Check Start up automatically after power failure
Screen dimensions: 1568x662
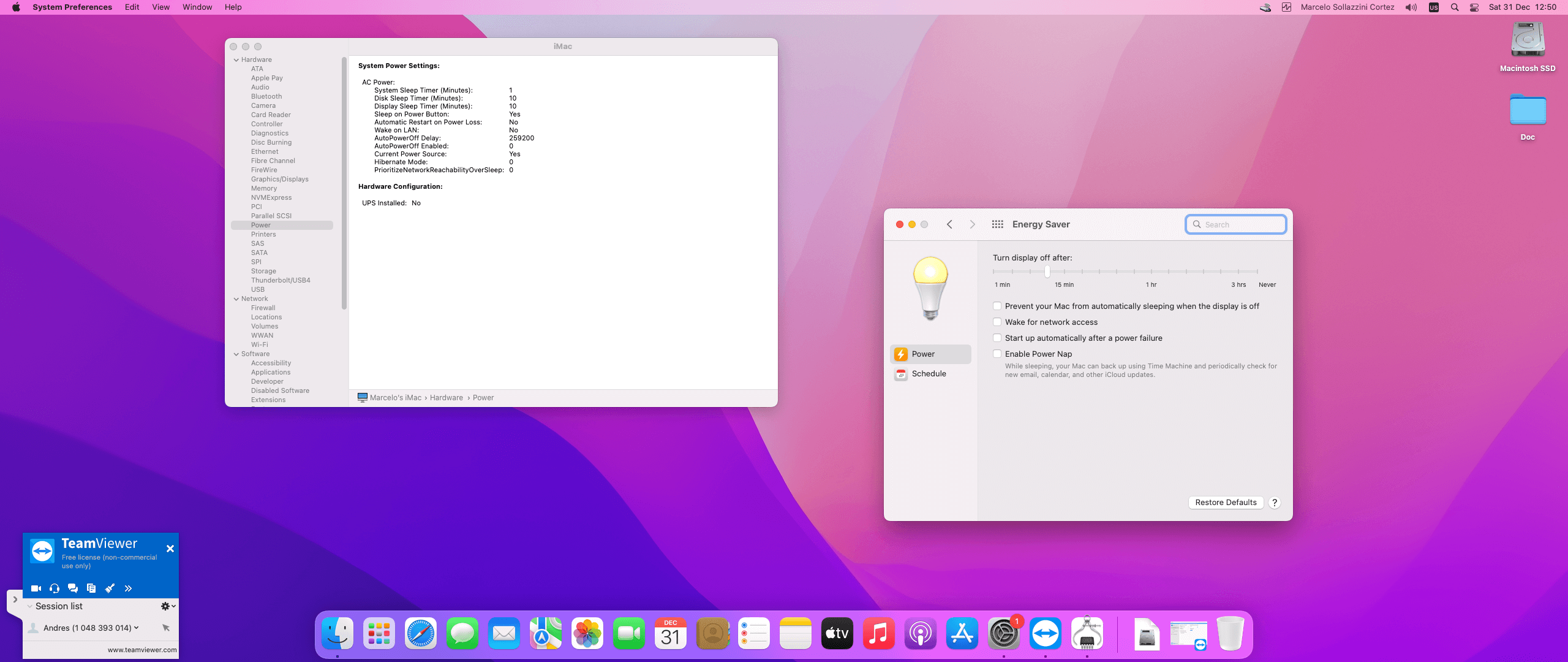point(997,338)
